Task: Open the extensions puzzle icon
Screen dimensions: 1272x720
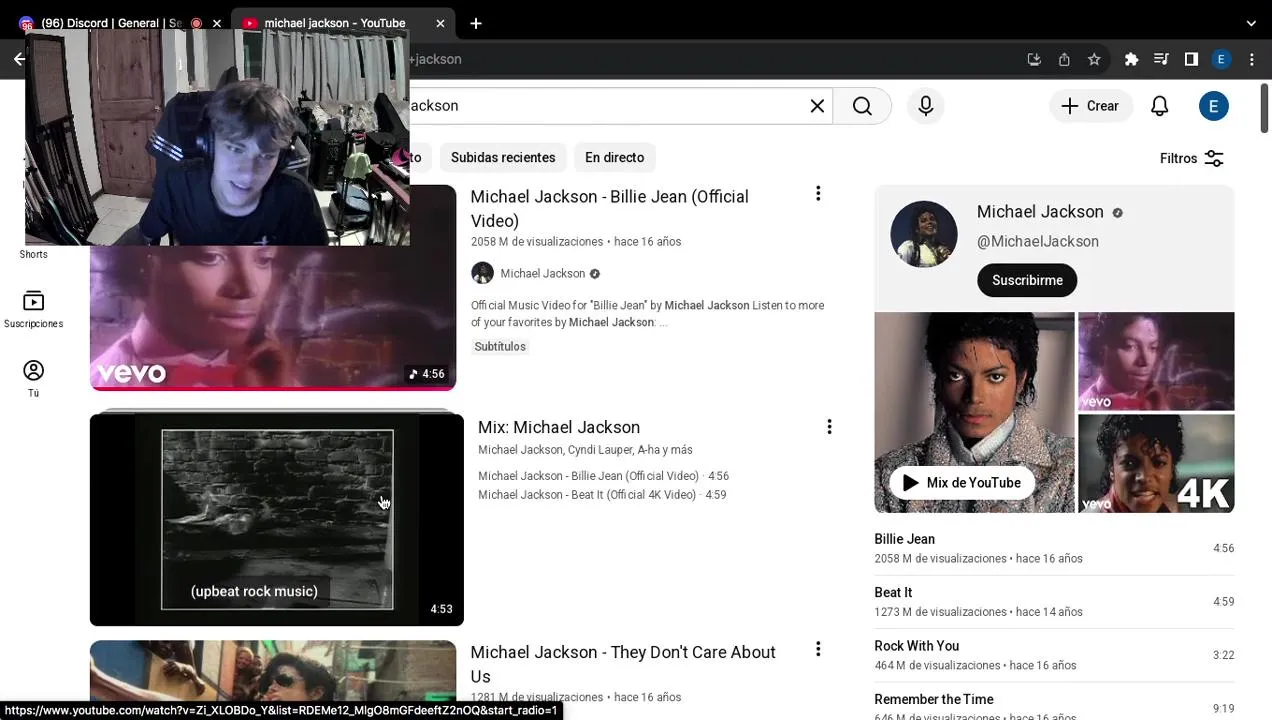Action: 1131,59
